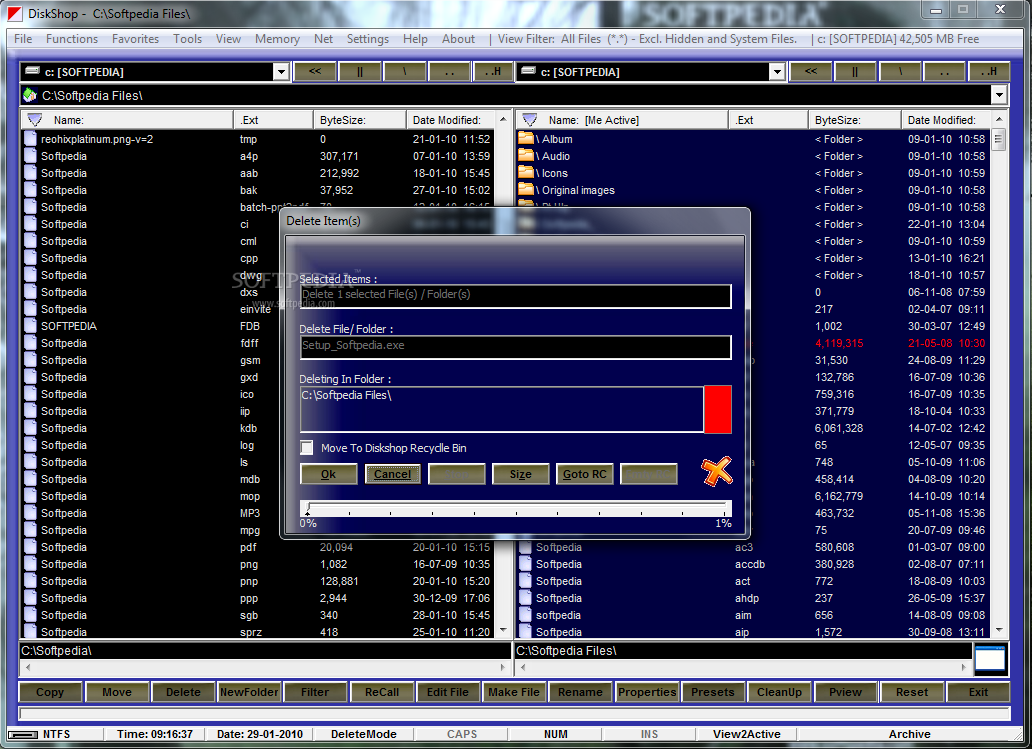The width and height of the screenshot is (1032, 749).
Task: Click the file icon of Softpedia pdf
Action: click(x=30, y=547)
